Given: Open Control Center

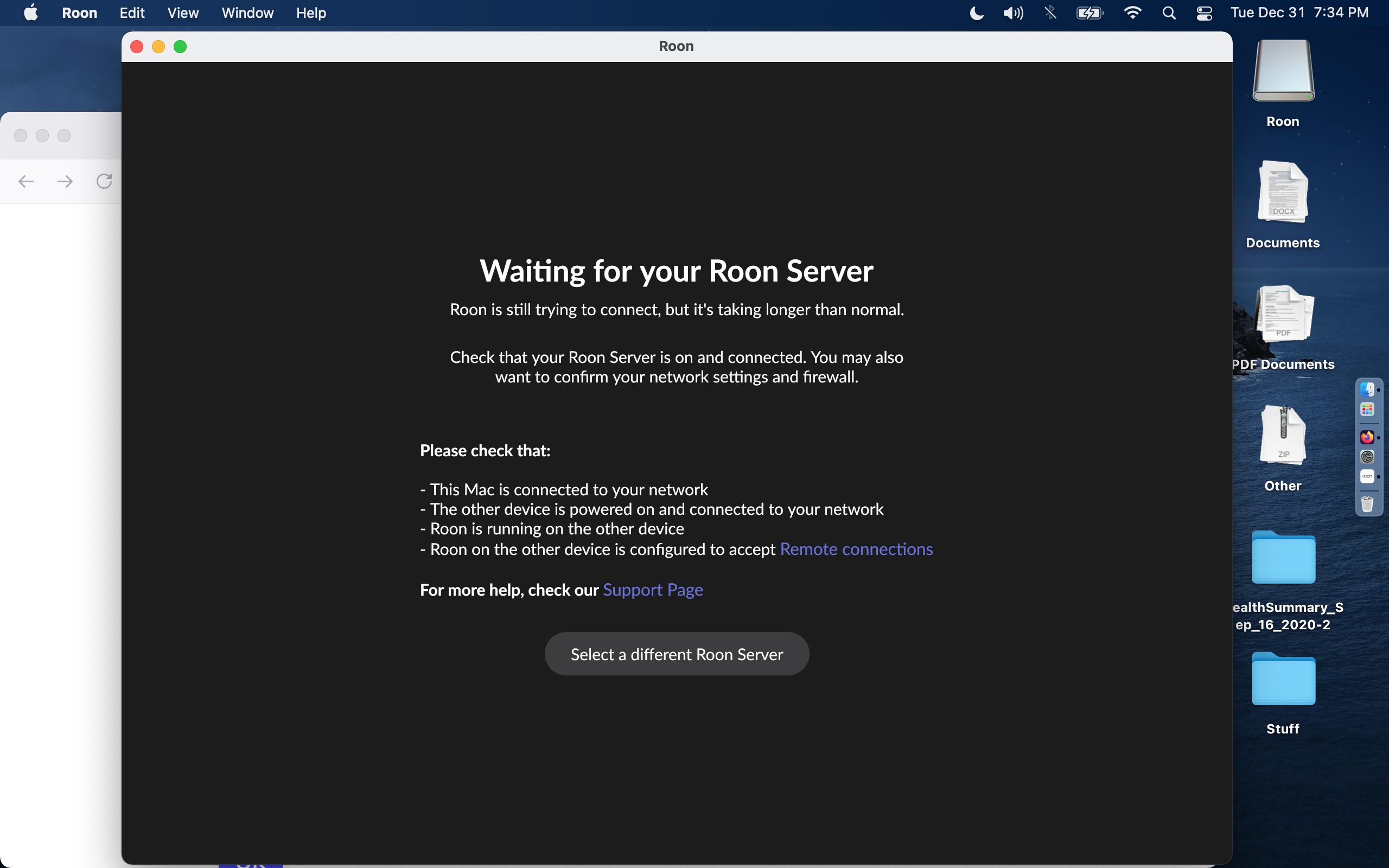Looking at the screenshot, I should pyautogui.click(x=1204, y=12).
